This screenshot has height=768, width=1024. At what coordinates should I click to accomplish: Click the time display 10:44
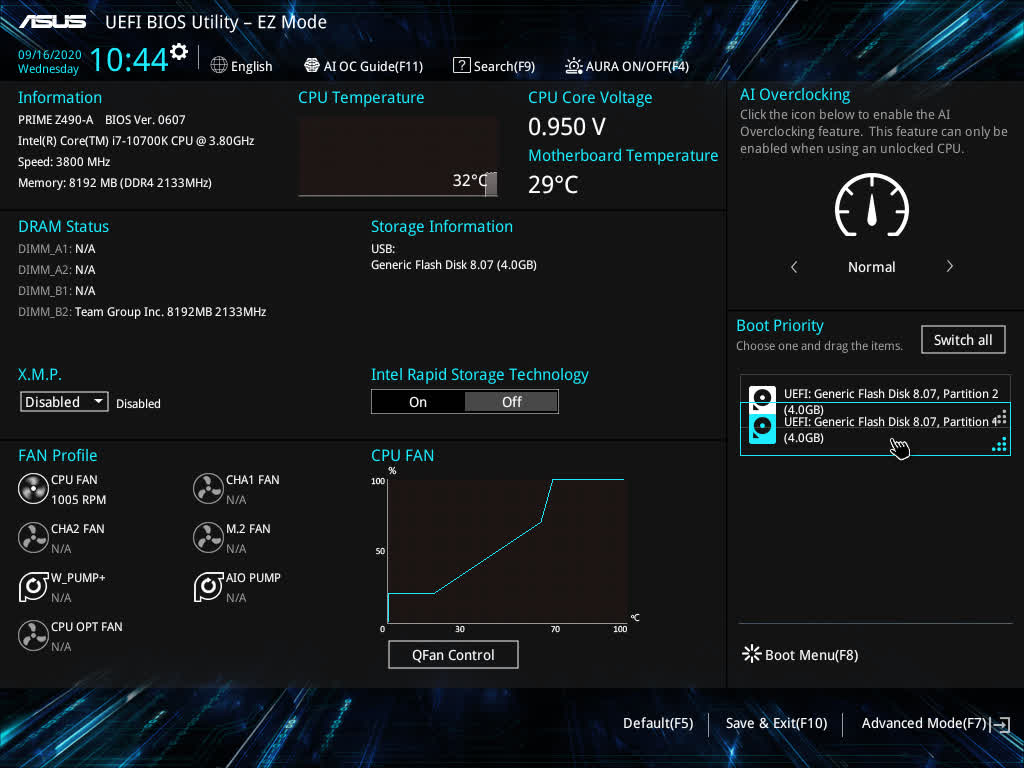click(x=129, y=59)
